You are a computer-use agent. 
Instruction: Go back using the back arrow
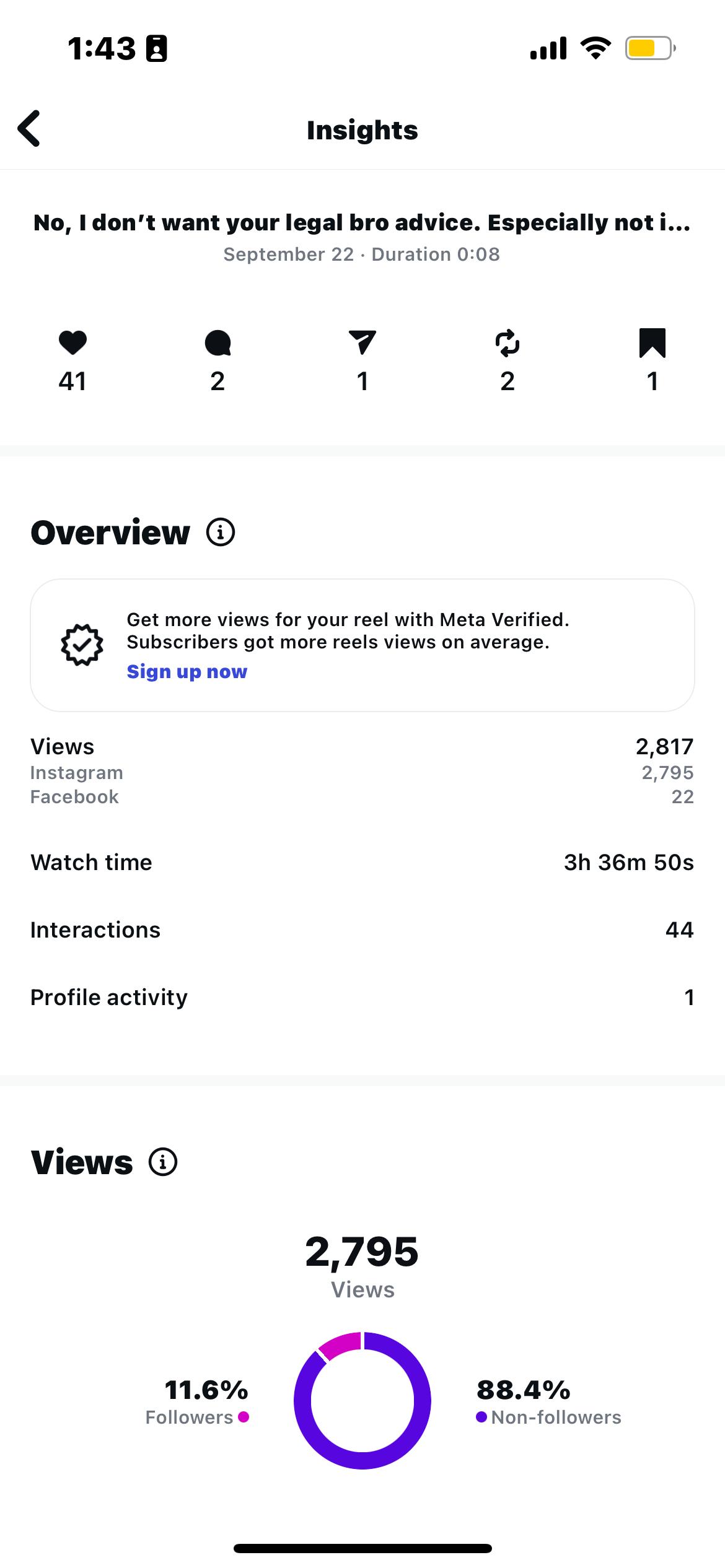coord(29,129)
